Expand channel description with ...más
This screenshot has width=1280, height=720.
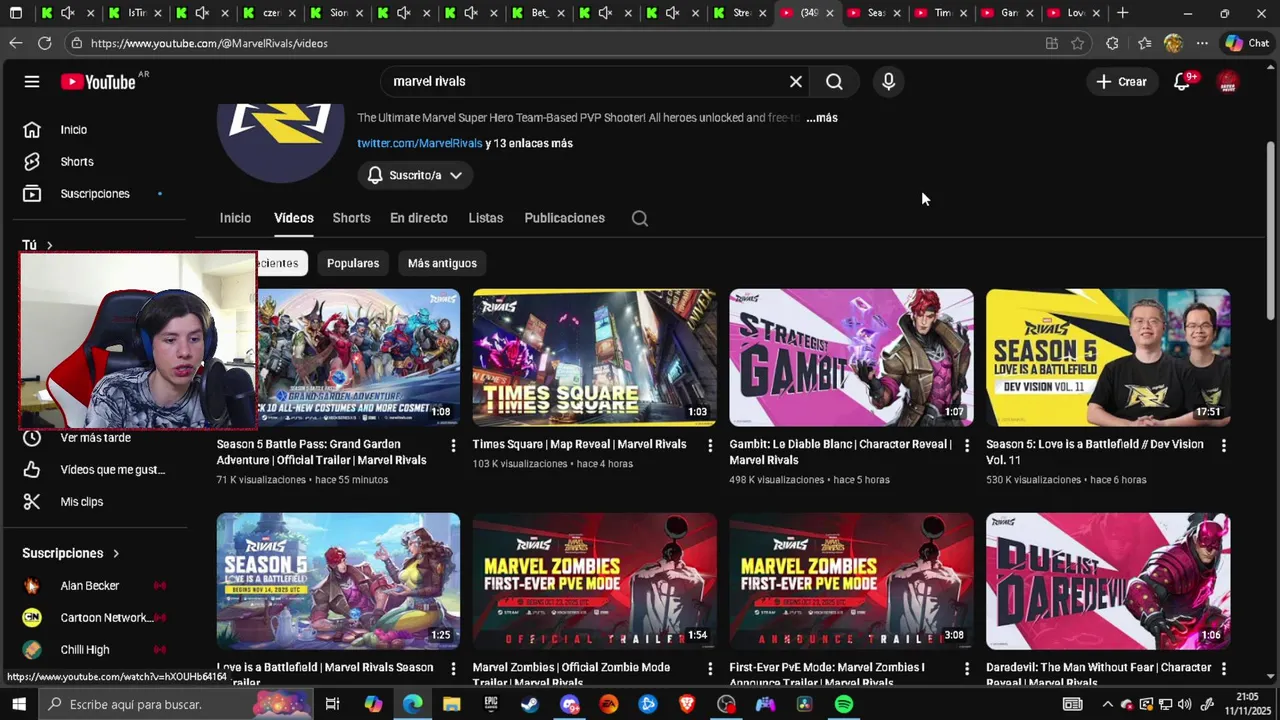point(822,118)
